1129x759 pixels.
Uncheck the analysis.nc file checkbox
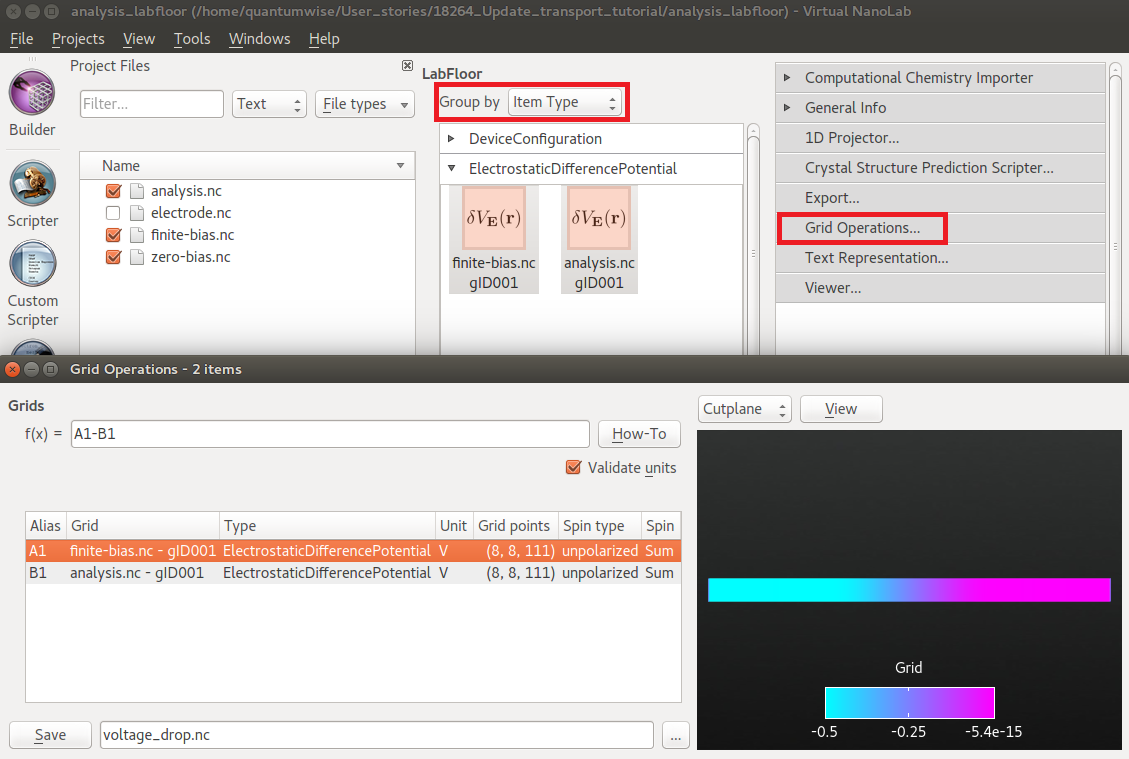coord(113,191)
